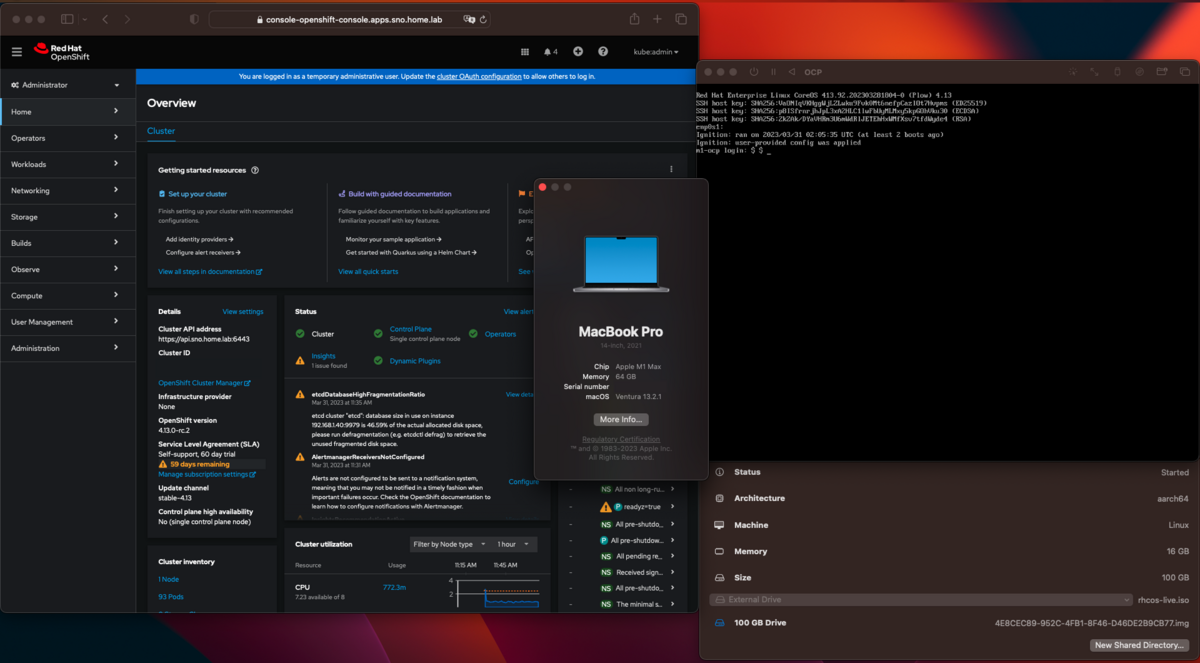Open the Configure alert receivers link
Screen dimensions: 1200x663
(203, 253)
